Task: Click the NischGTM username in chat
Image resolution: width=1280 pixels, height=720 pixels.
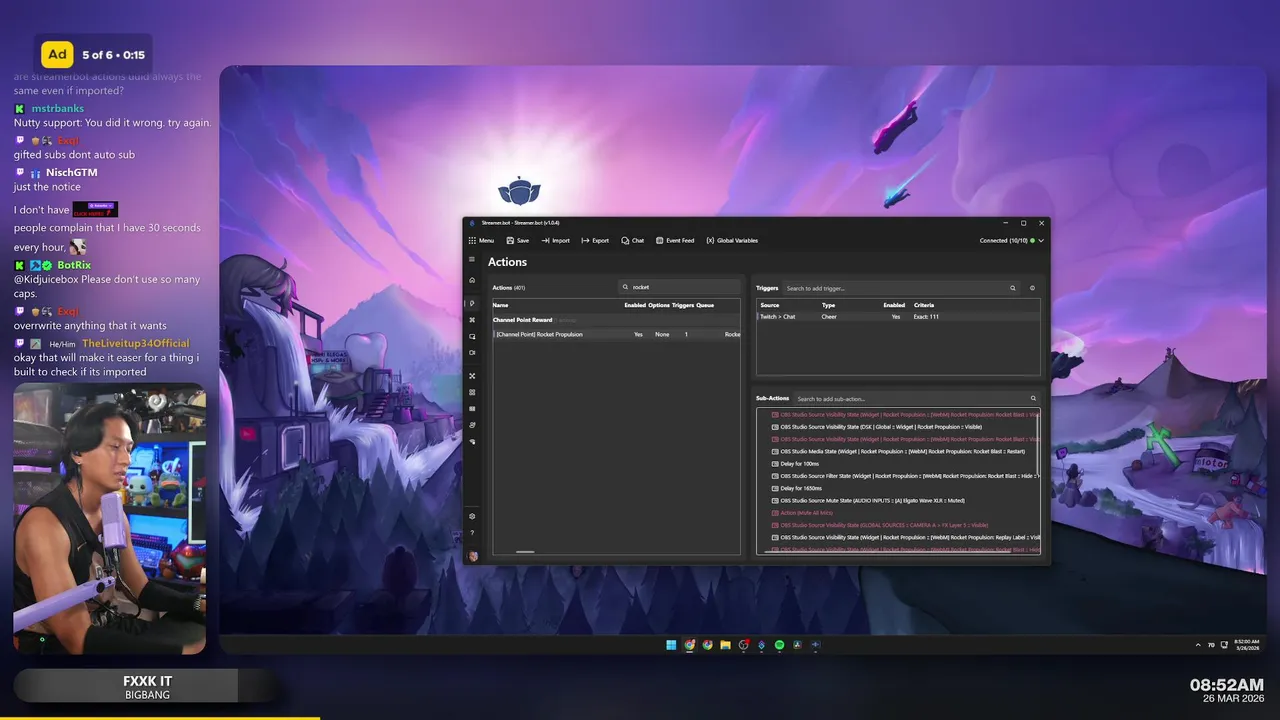Action: pos(72,172)
